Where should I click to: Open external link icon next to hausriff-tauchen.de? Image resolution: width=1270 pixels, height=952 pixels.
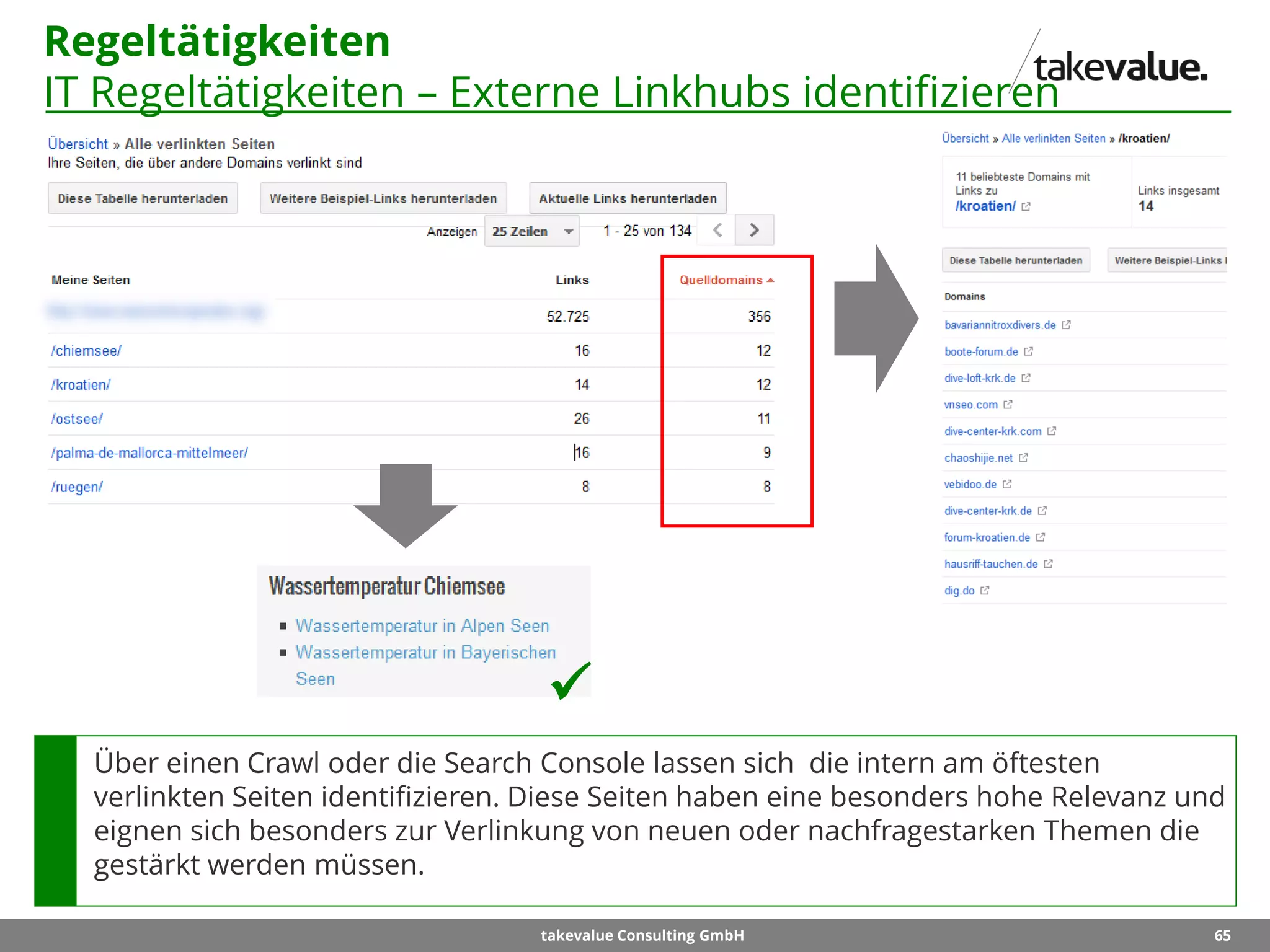tap(1048, 564)
